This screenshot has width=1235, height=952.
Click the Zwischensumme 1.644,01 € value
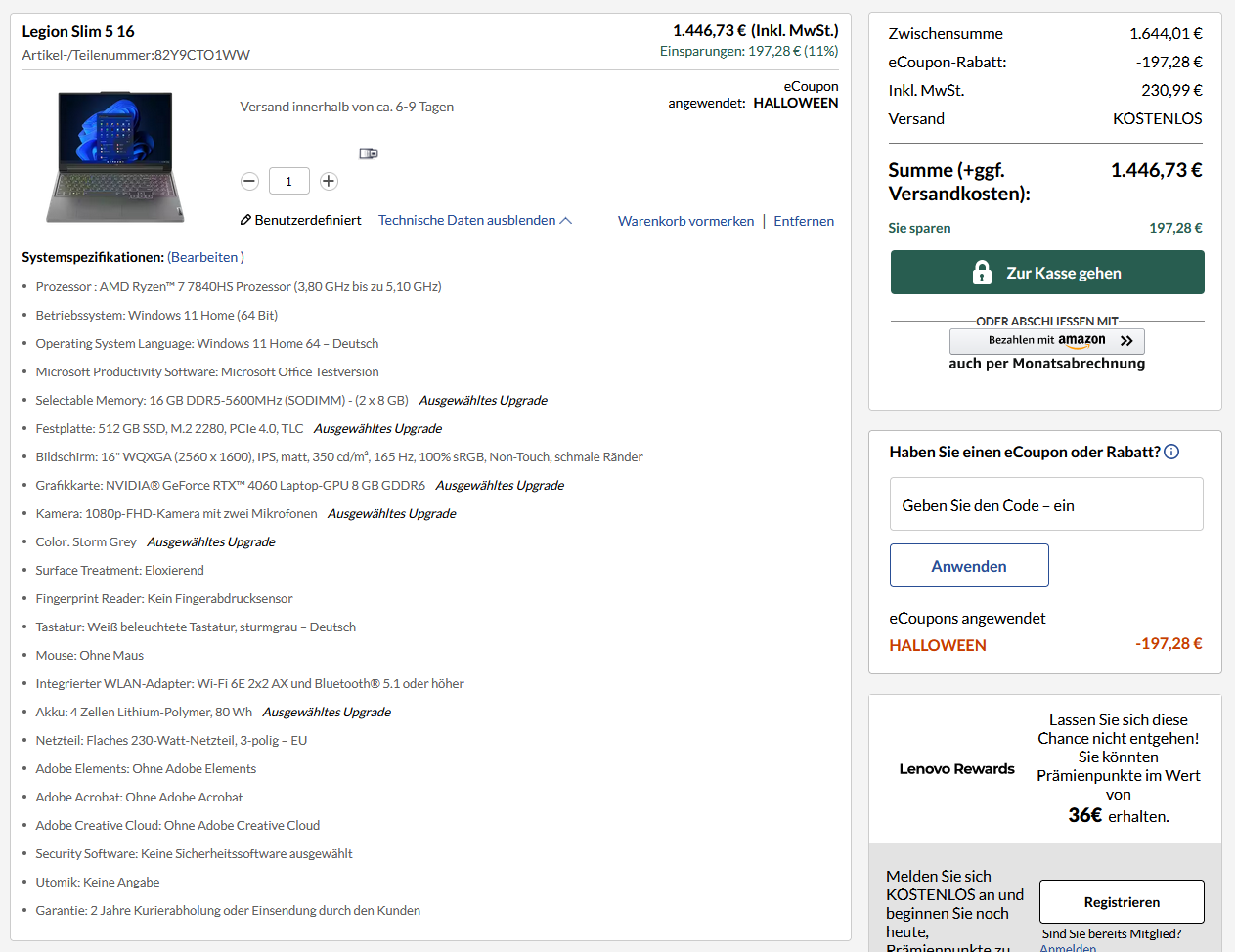click(x=1166, y=33)
